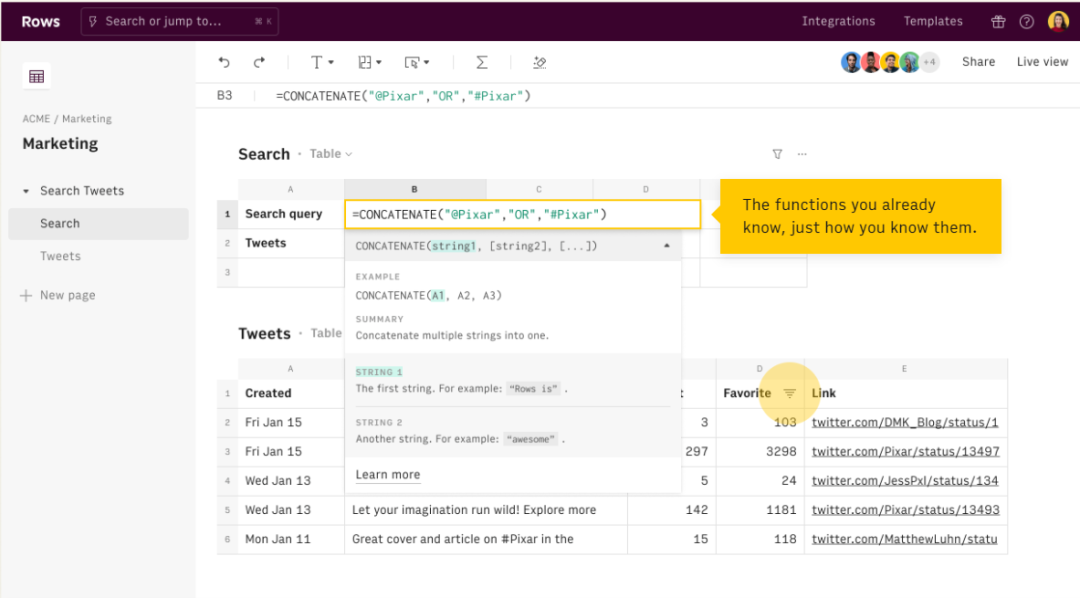The width and height of the screenshot is (1080, 598).
Task: Click the redo arrow icon
Action: pyautogui.click(x=259, y=62)
